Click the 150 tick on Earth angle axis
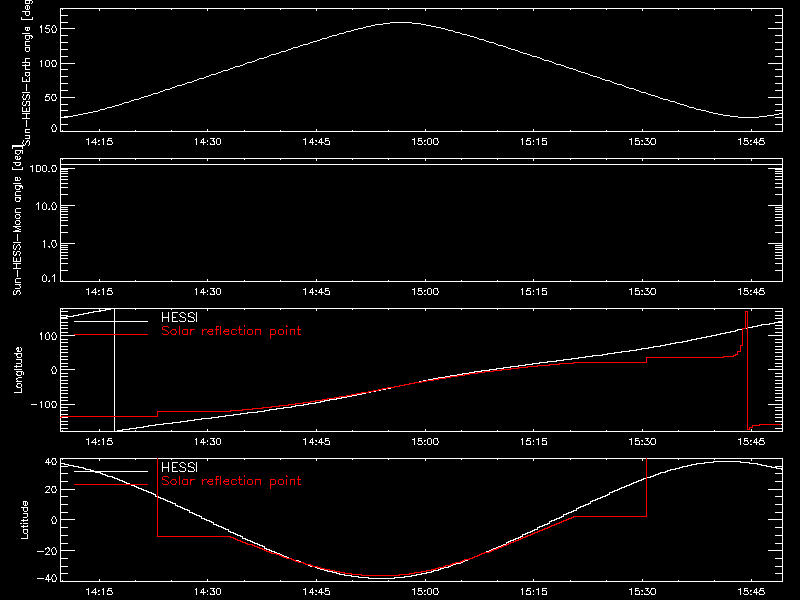The height and width of the screenshot is (600, 800). [48, 30]
